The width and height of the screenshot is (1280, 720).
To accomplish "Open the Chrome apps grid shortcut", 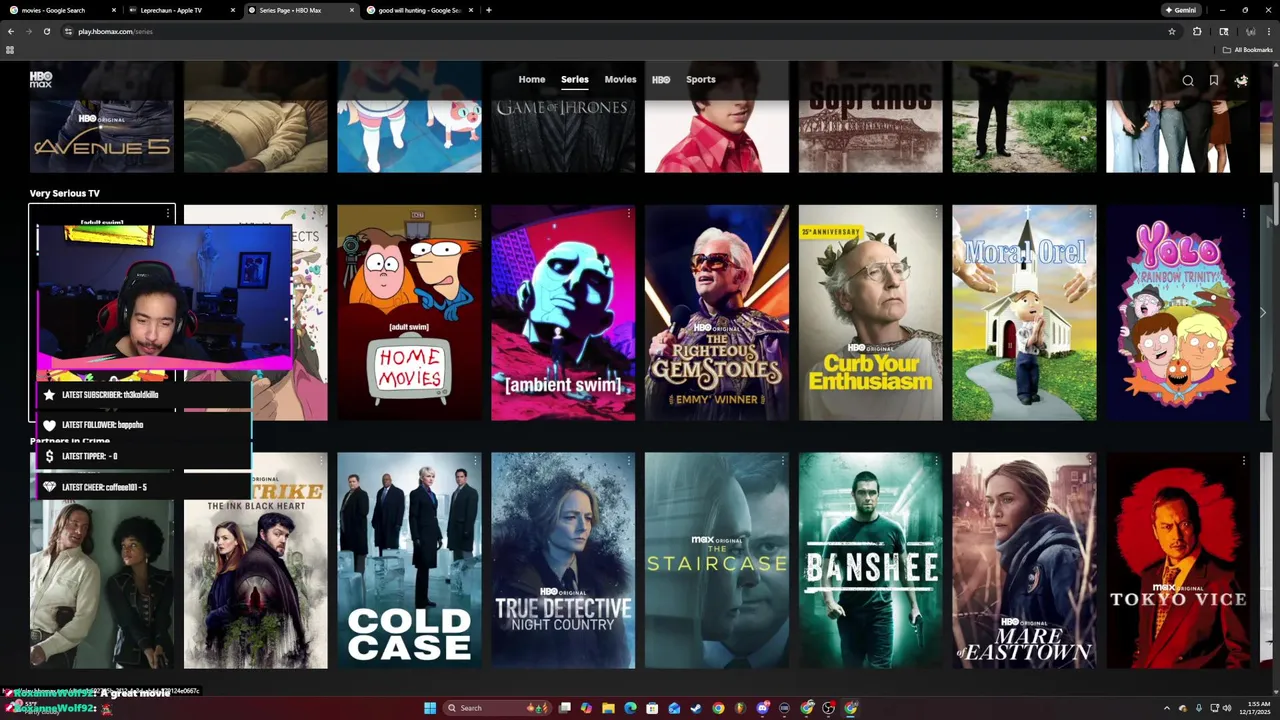I will coord(10,50).
